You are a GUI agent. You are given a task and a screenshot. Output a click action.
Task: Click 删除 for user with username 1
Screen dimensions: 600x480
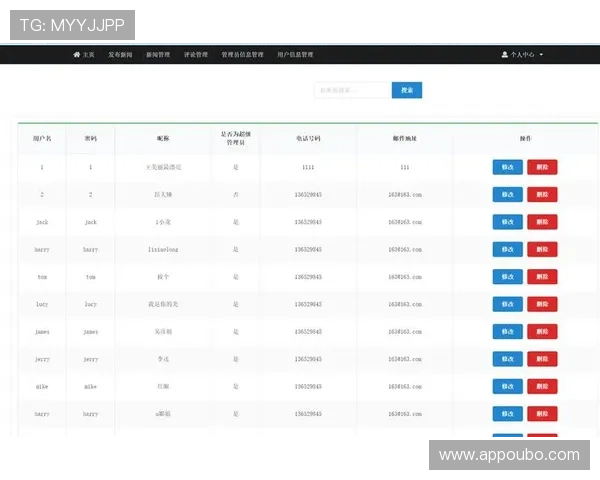[542, 167]
